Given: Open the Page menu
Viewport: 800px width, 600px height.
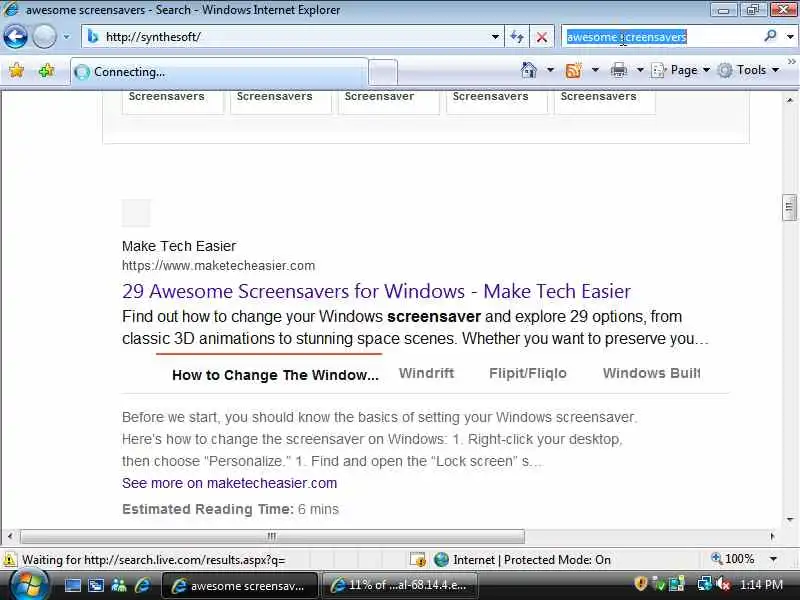Looking at the screenshot, I should pos(681,70).
